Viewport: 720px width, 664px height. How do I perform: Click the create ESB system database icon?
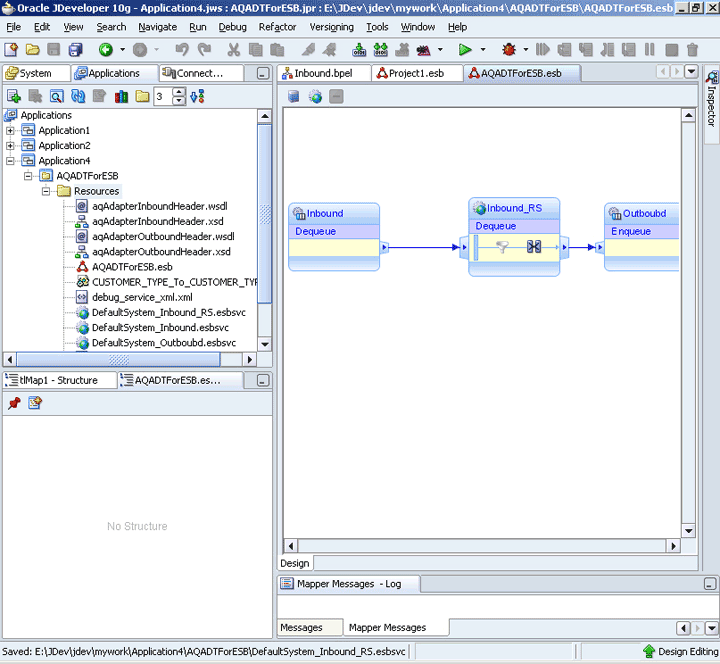tap(294, 97)
